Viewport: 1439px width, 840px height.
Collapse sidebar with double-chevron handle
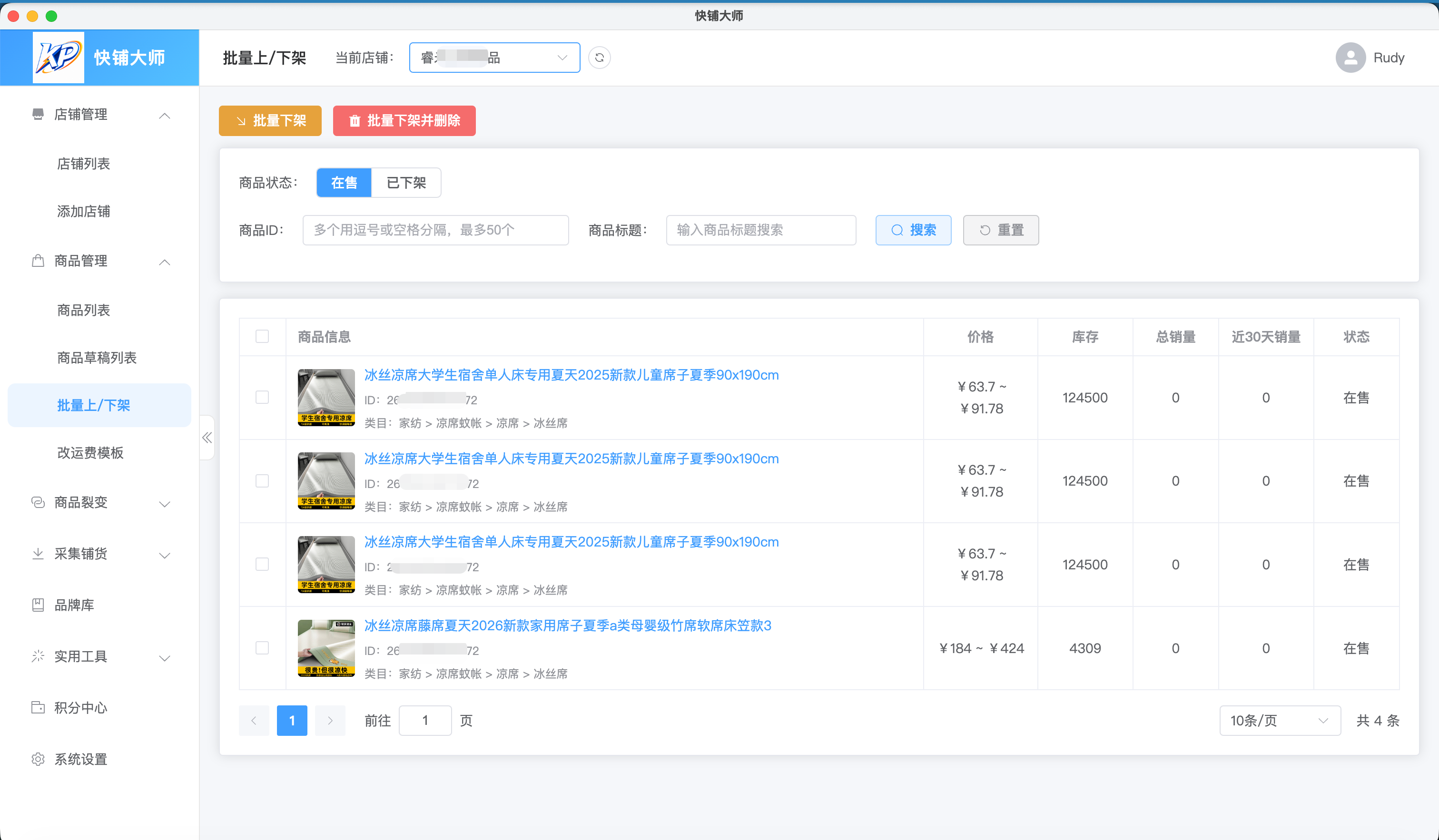tap(207, 438)
